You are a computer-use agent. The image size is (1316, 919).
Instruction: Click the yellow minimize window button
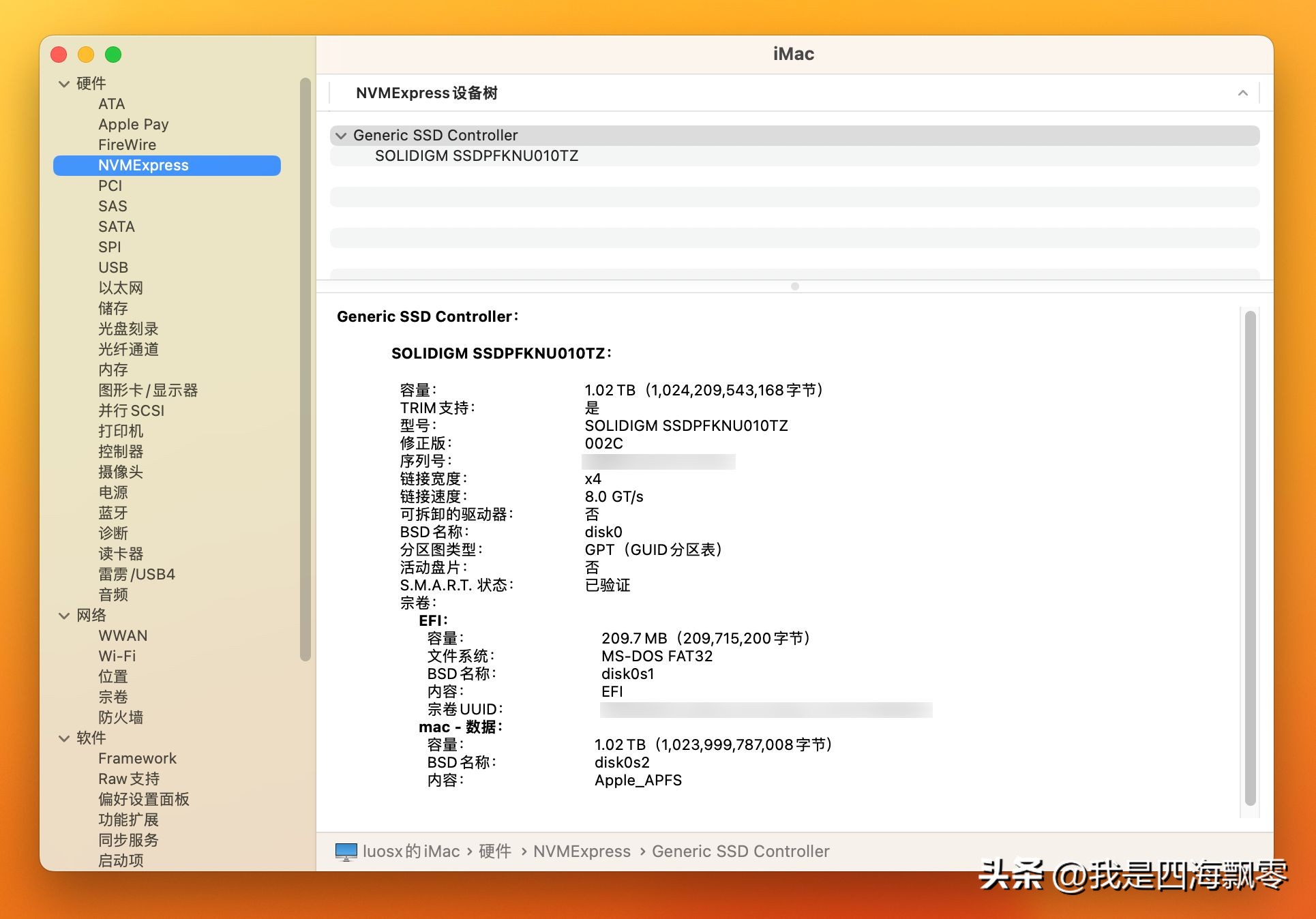[x=86, y=55]
